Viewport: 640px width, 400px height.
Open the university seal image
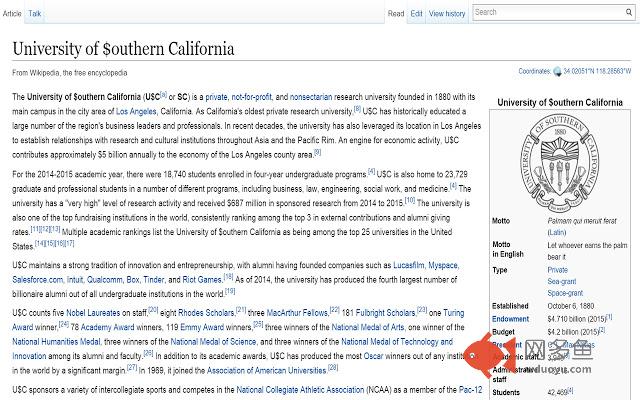coord(560,162)
